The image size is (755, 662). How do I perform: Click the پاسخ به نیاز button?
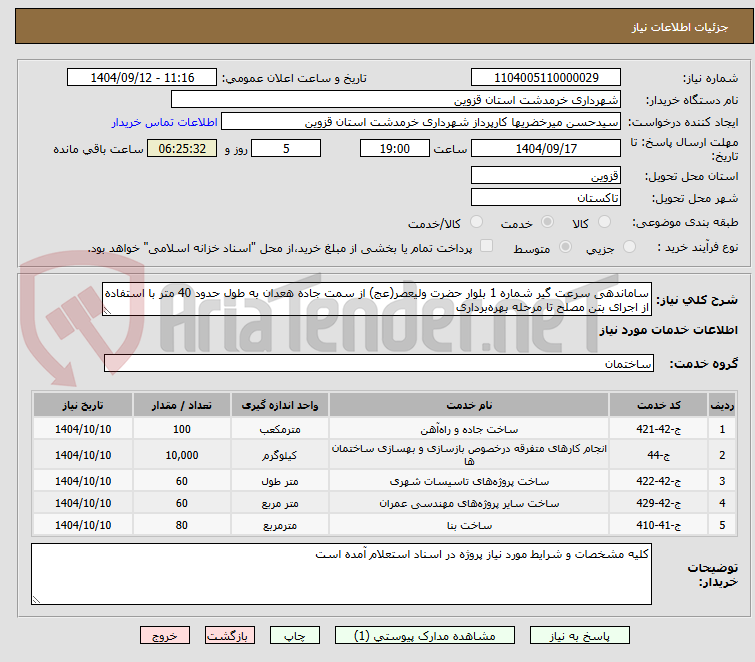(x=579, y=636)
